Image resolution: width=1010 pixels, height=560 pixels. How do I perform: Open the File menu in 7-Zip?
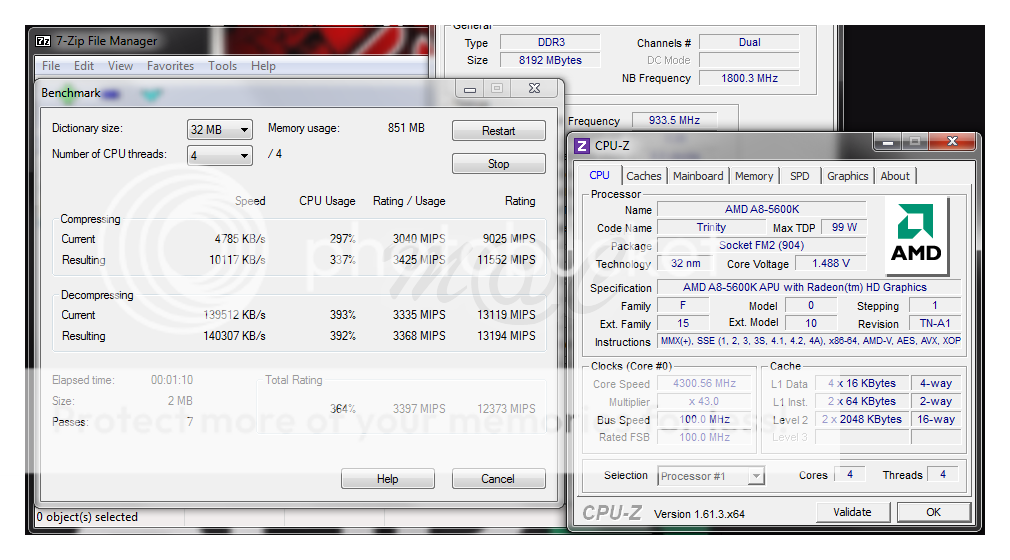coord(51,66)
